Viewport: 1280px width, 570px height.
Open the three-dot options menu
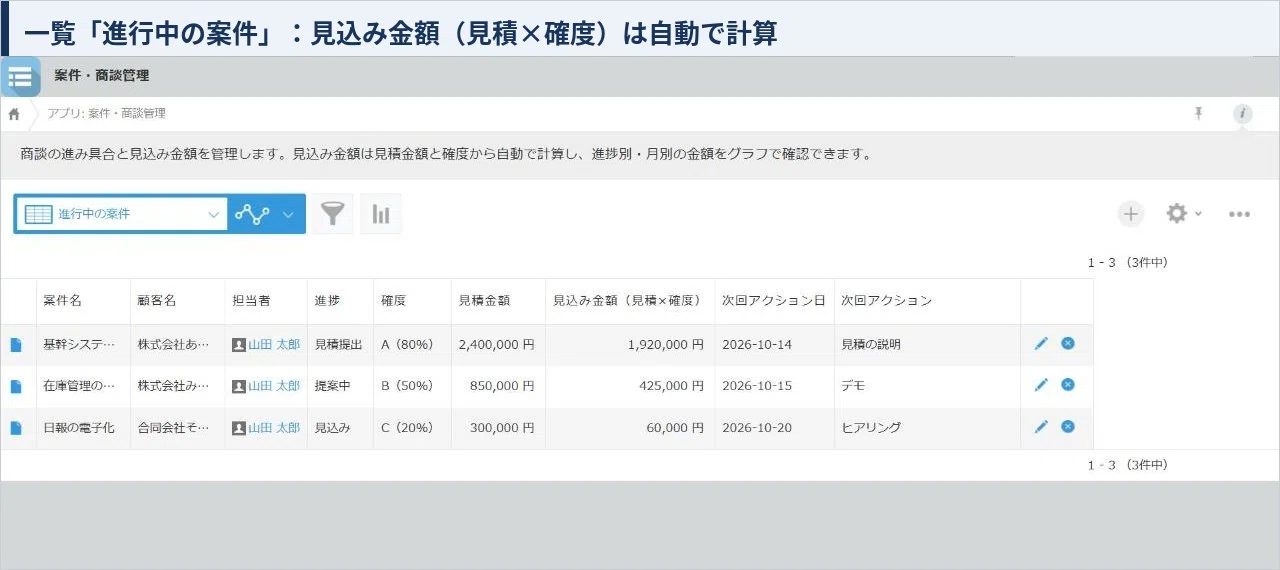pyautogui.click(x=1239, y=214)
